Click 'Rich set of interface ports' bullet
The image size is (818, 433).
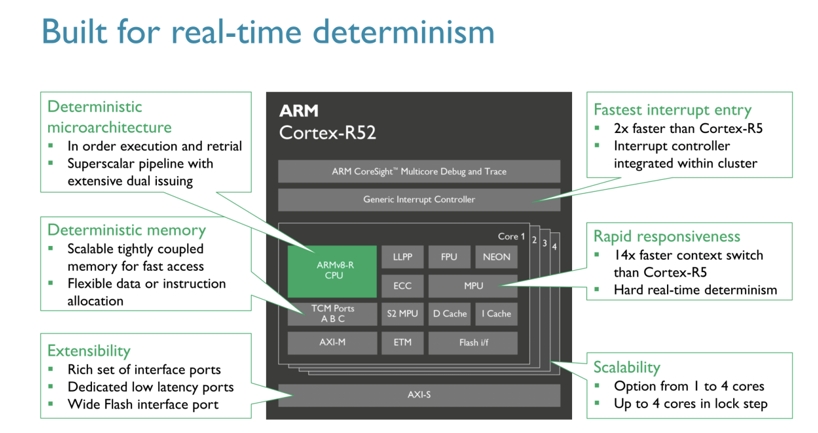pos(144,370)
